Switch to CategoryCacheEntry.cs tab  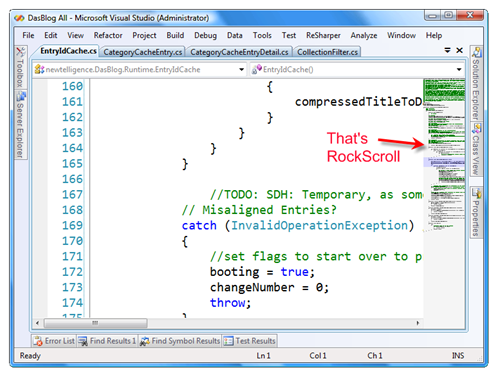pos(143,52)
